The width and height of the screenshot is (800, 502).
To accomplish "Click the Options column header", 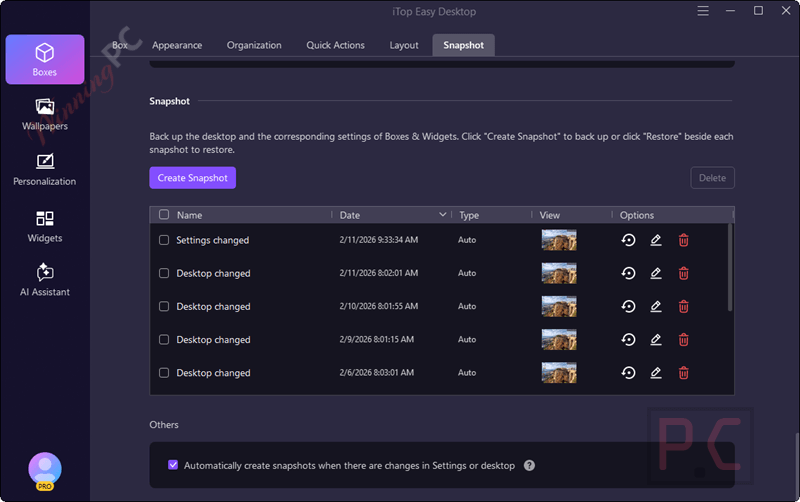I will coord(637,215).
